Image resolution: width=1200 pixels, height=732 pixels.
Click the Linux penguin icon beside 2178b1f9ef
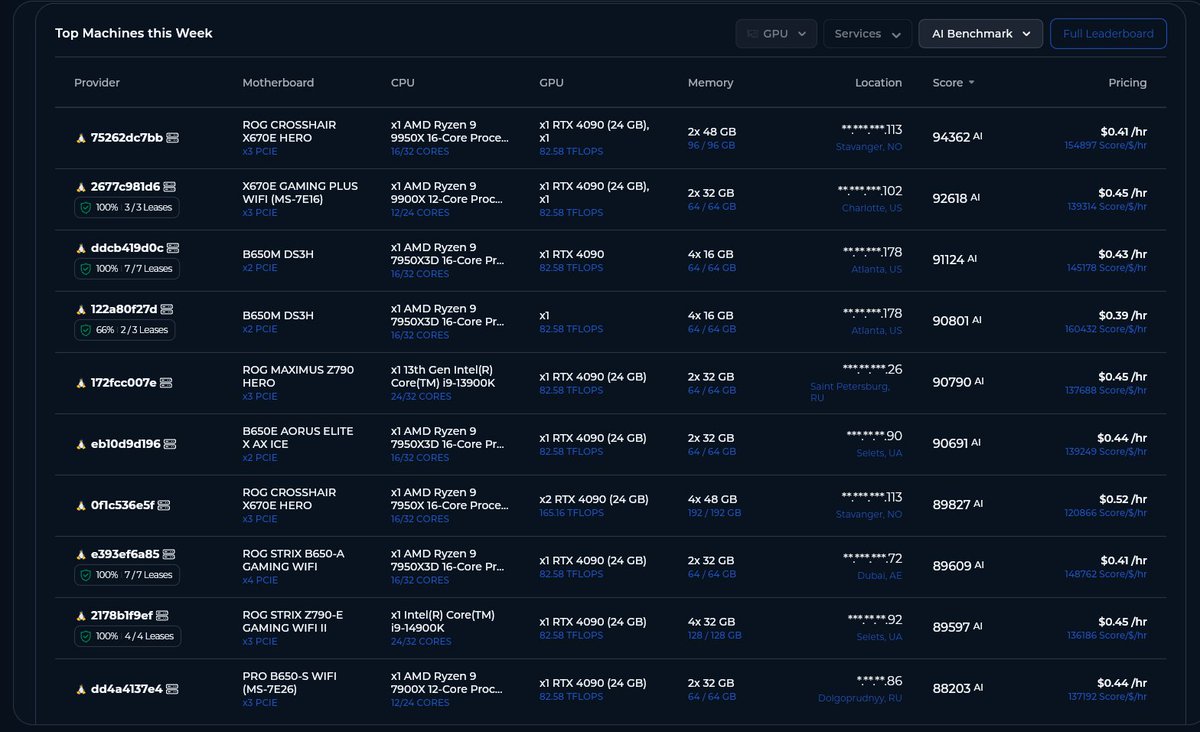[x=81, y=616]
